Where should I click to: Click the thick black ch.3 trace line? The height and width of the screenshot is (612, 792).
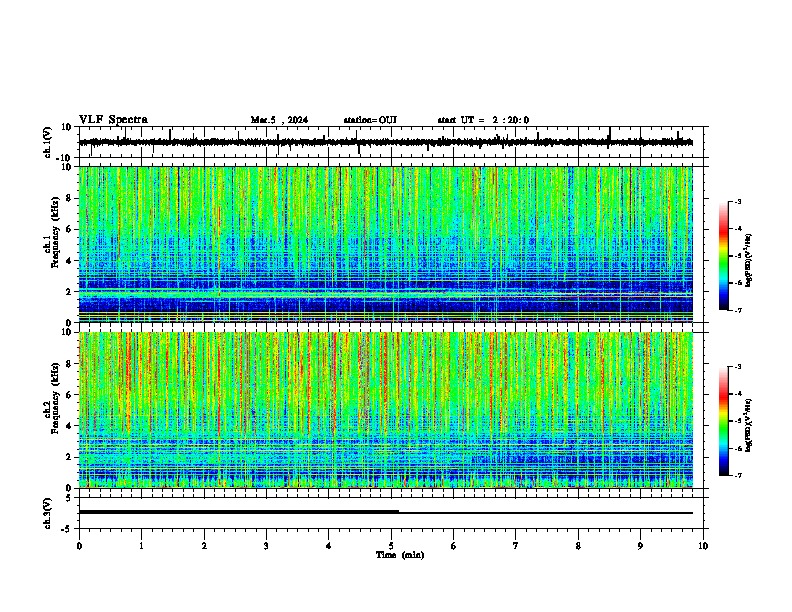[239, 512]
